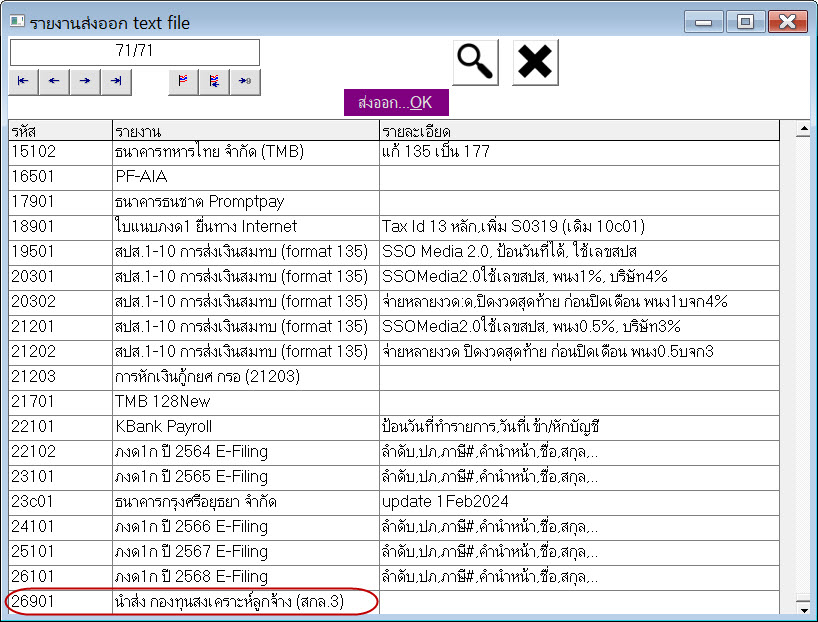Viewport: 818px width, 622px height.
Task: Click the single red flag icon
Action: pos(183,81)
